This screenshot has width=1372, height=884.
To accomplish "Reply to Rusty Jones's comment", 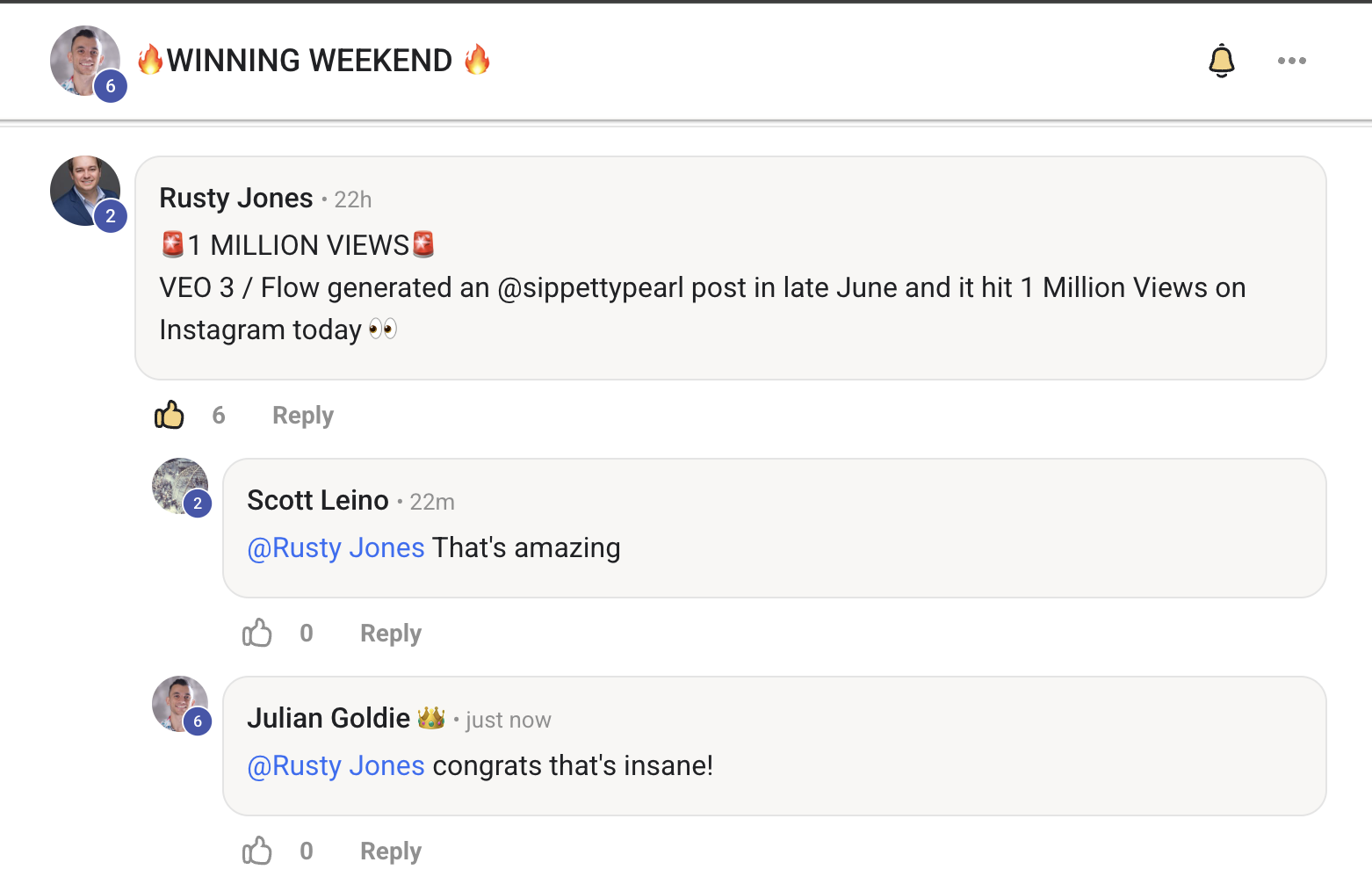I will point(303,416).
